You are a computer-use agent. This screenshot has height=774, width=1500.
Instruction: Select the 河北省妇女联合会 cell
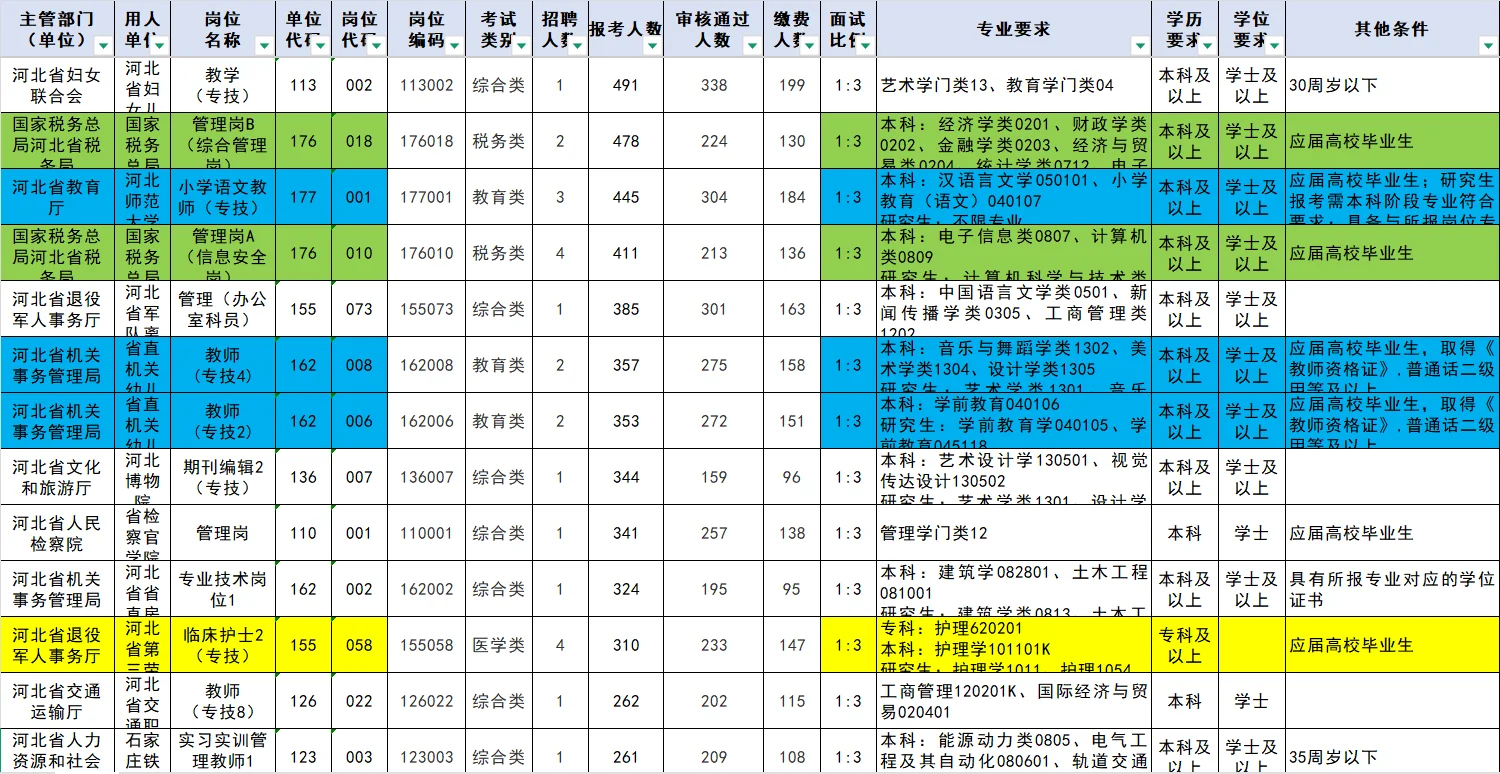57,85
